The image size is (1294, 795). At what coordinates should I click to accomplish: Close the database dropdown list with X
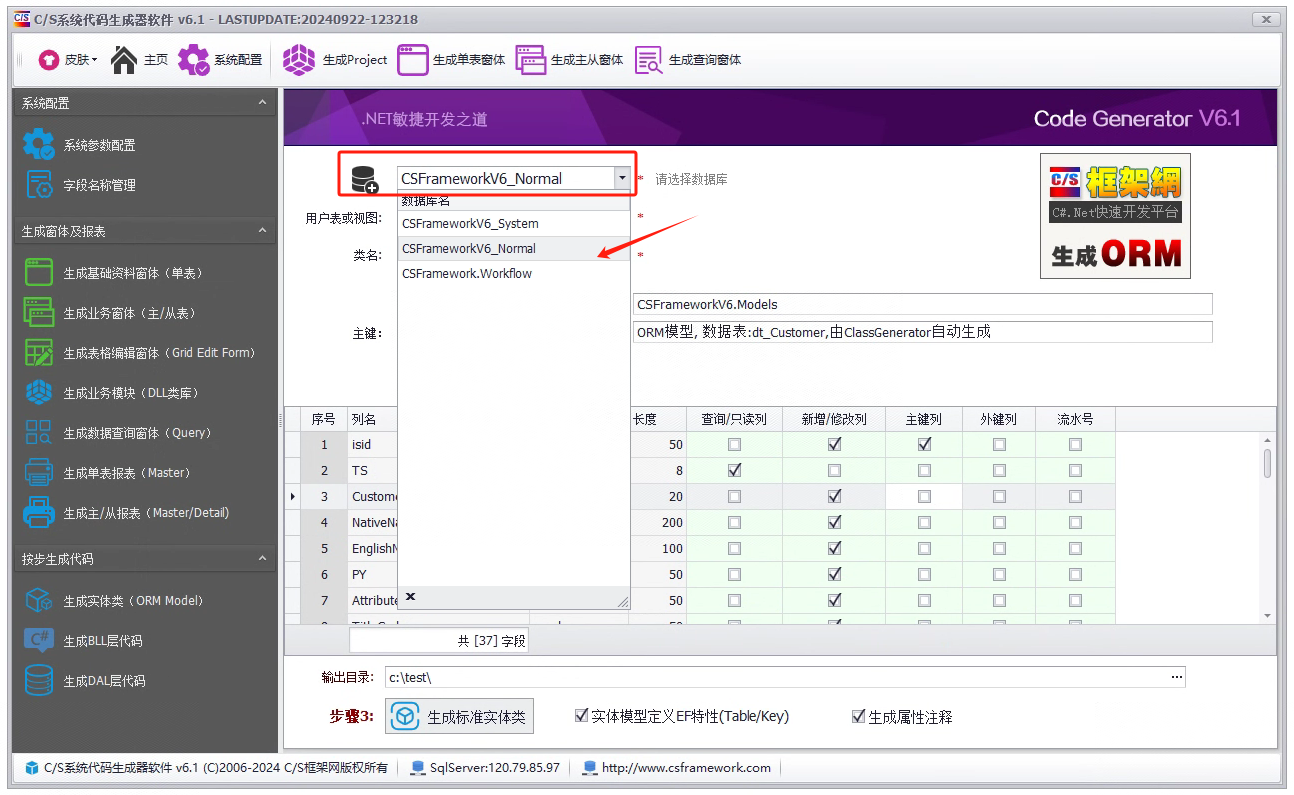point(410,597)
